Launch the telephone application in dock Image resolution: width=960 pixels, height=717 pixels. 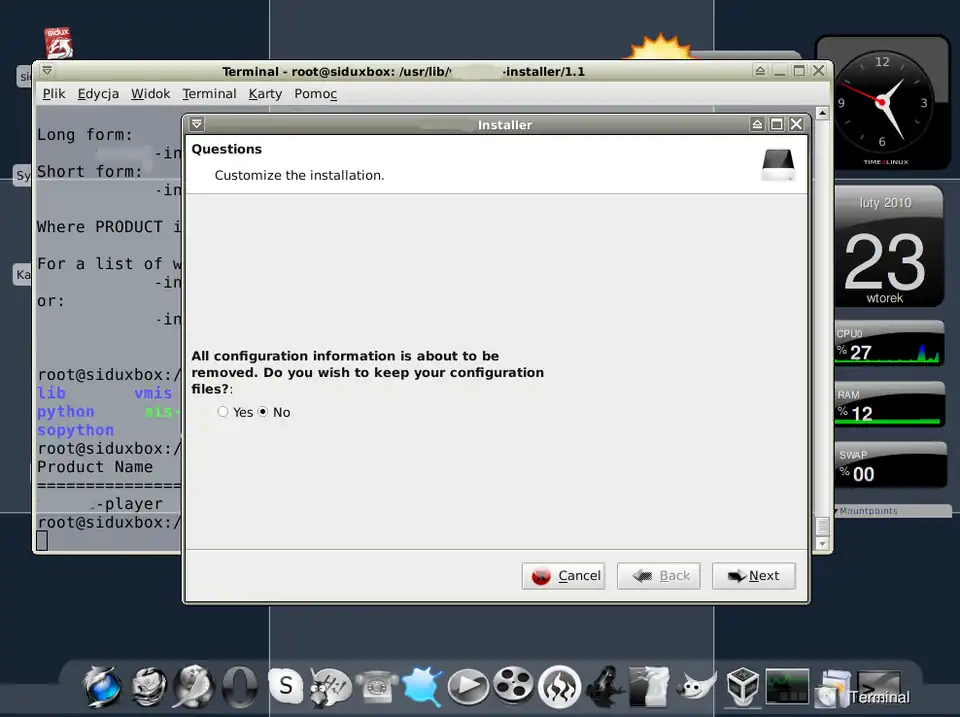pyautogui.click(x=377, y=687)
